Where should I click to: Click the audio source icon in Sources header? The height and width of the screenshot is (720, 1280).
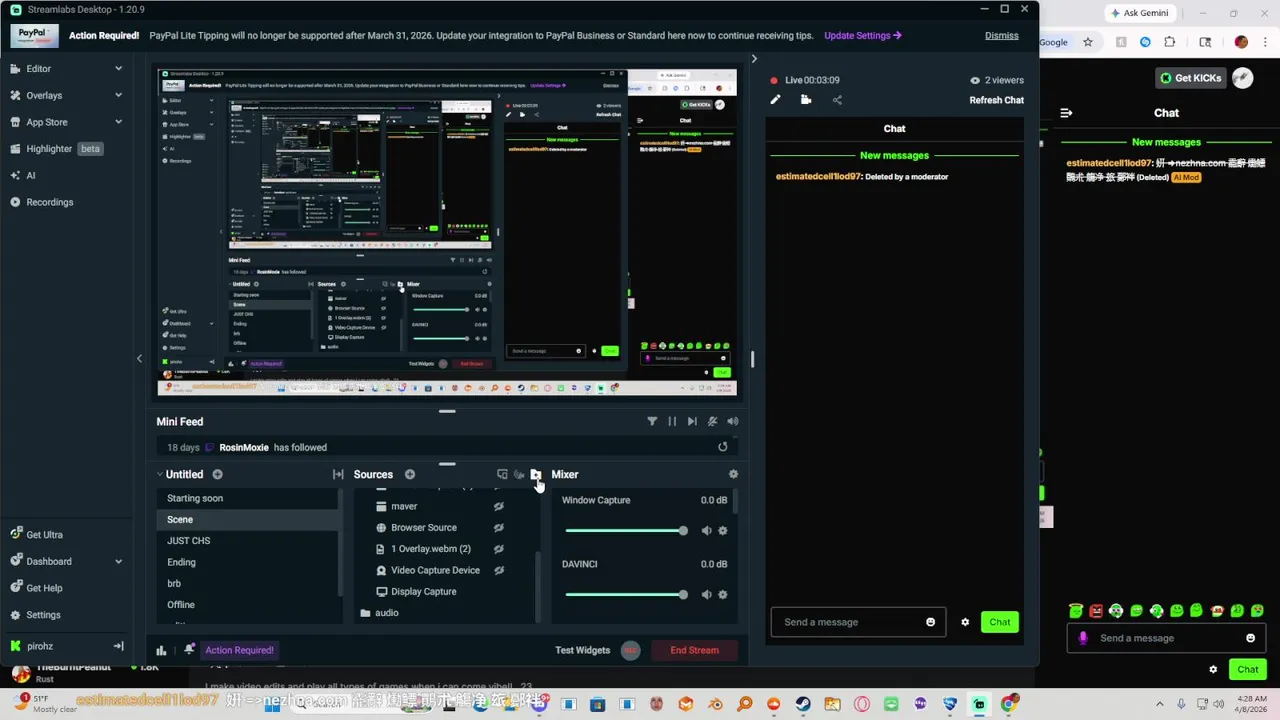point(518,475)
